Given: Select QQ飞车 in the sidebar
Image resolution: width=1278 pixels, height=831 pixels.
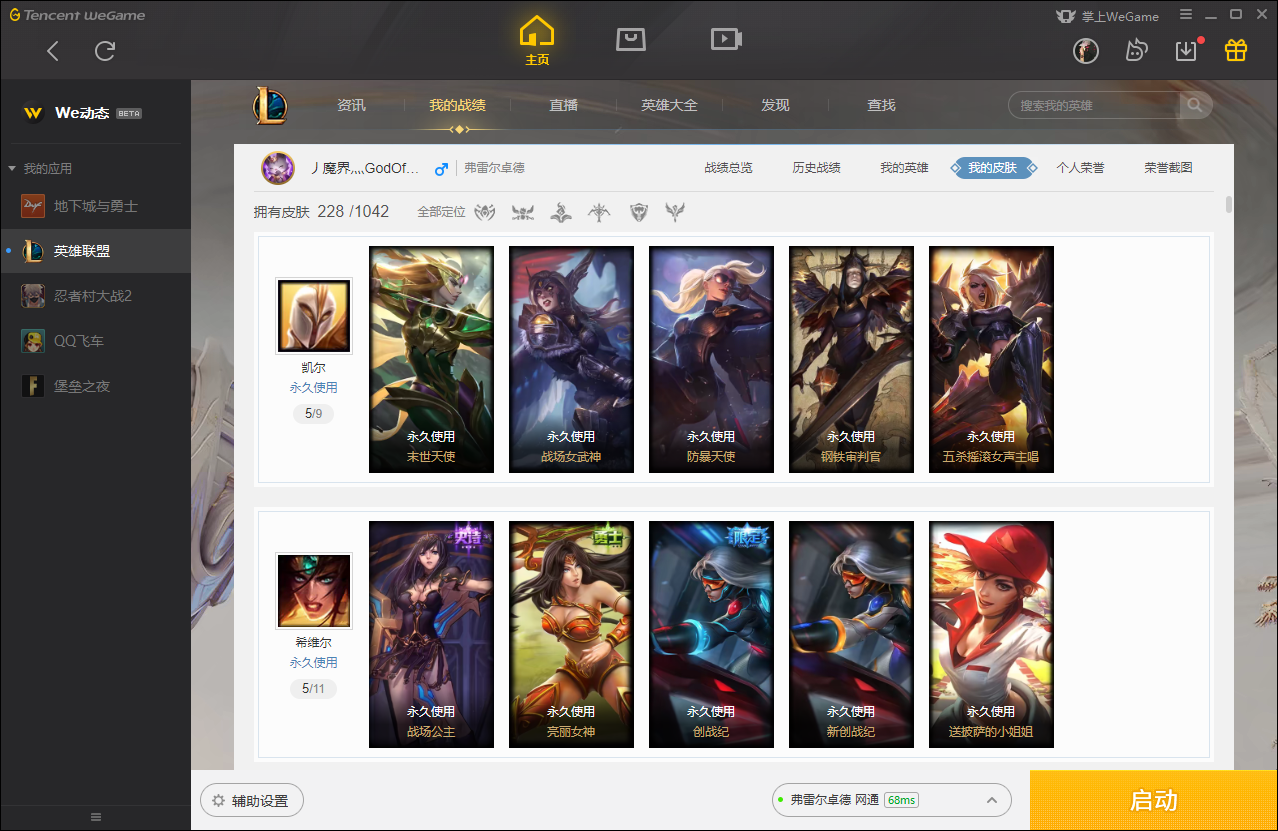Looking at the screenshot, I should pyautogui.click(x=95, y=341).
